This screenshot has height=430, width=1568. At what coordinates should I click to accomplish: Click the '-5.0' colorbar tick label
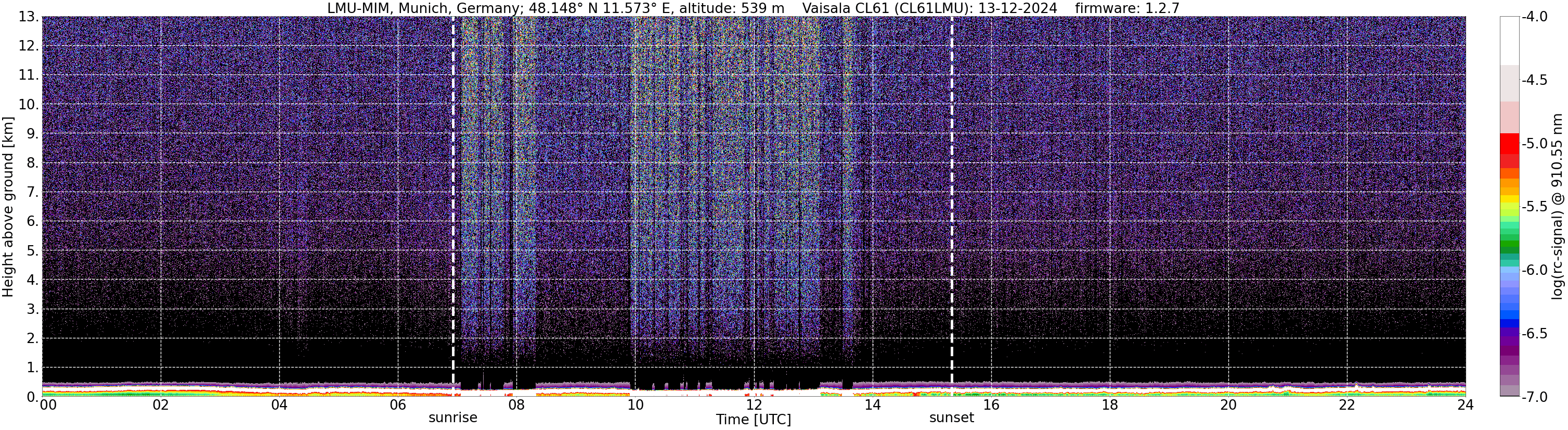click(1535, 144)
